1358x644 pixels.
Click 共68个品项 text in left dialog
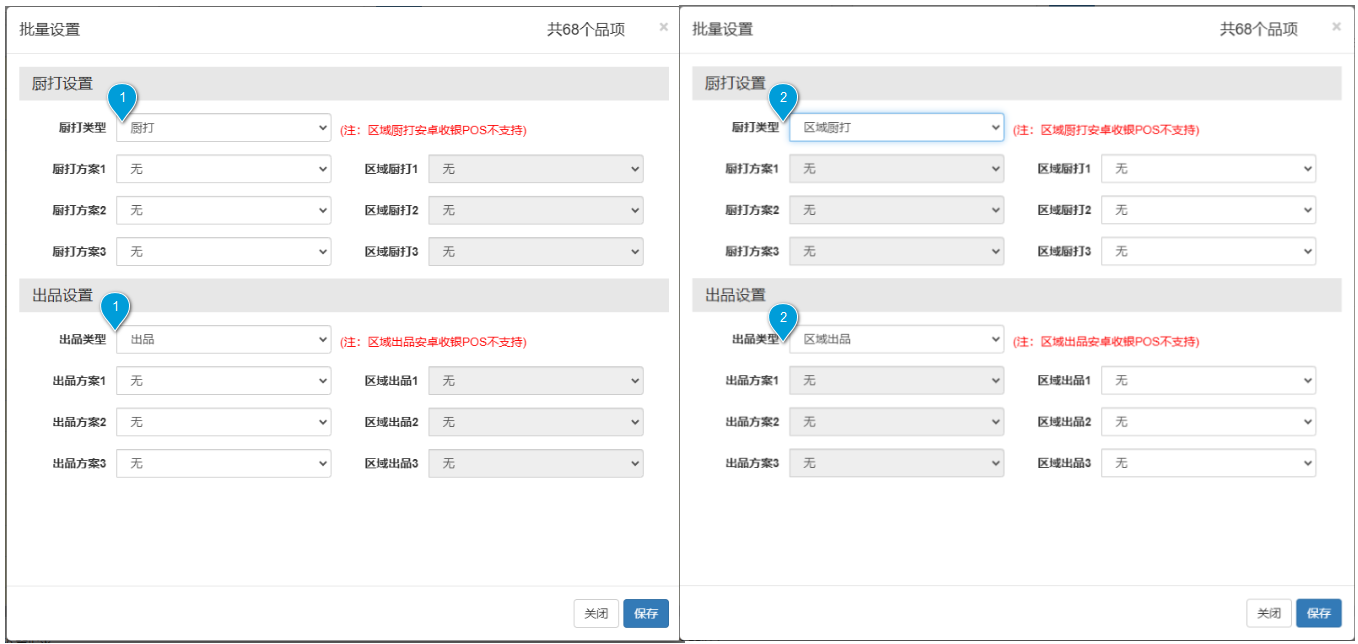click(x=586, y=30)
